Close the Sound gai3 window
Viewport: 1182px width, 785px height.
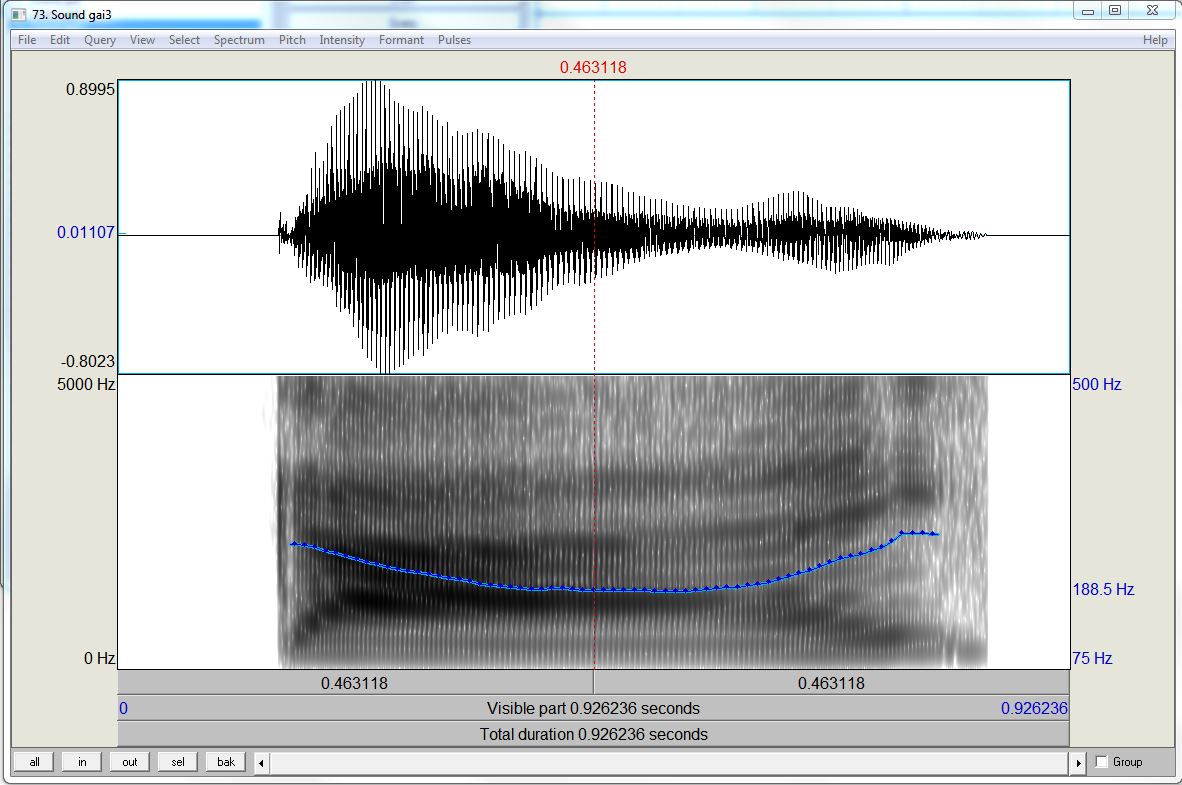pyautogui.click(x=1153, y=11)
